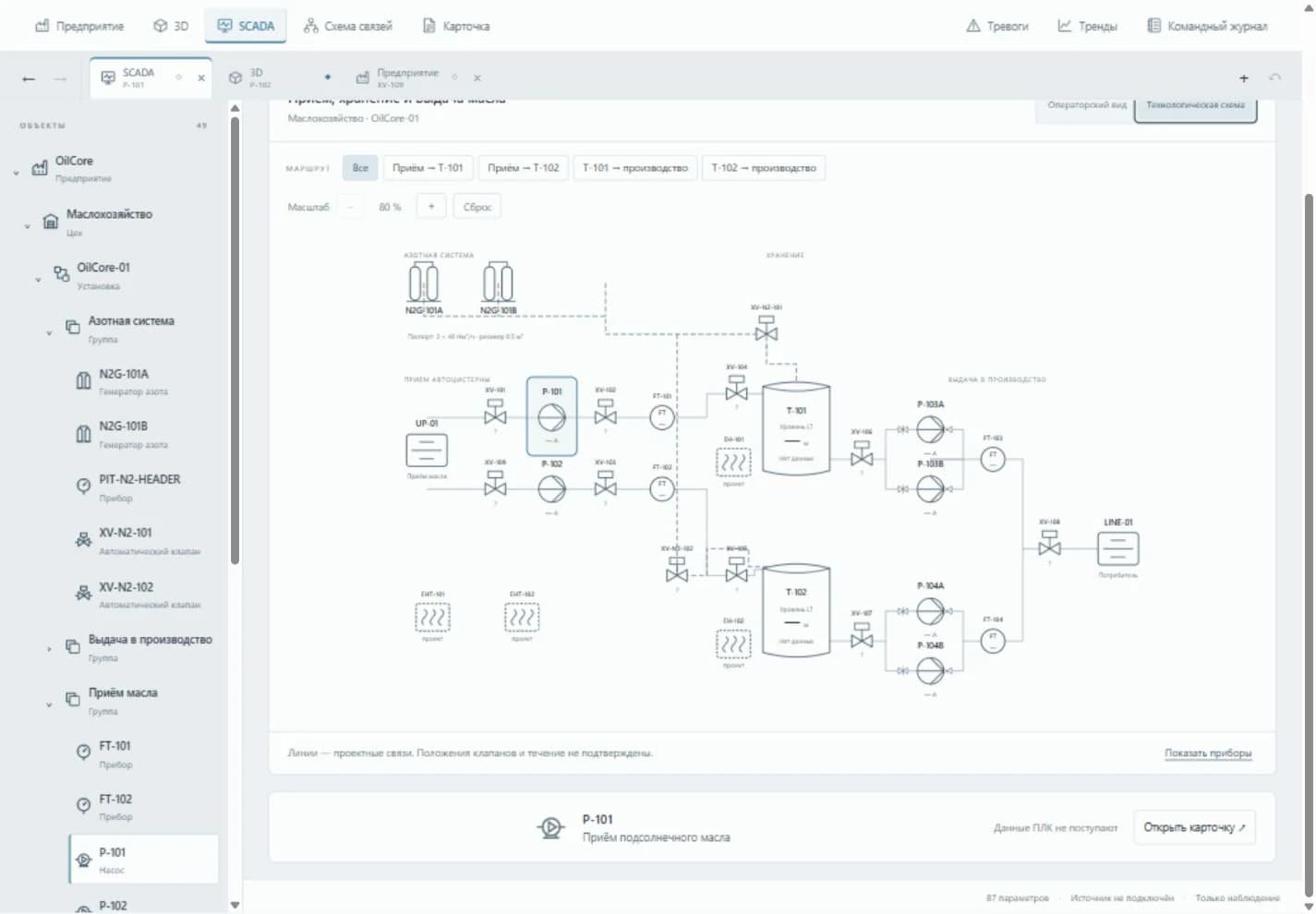The width and height of the screenshot is (1316, 914).
Task: Open the Схема связей top tab
Action: 348,26
